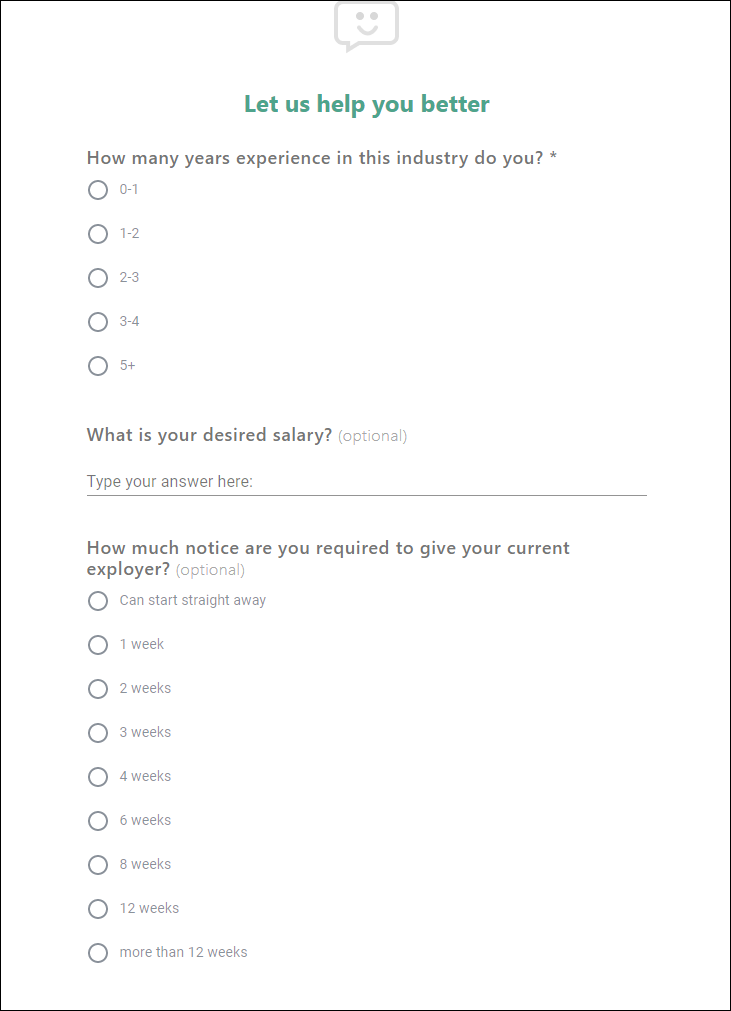731x1011 pixels.
Task: Select the 8 weeks notice radio button
Action: (x=98, y=865)
